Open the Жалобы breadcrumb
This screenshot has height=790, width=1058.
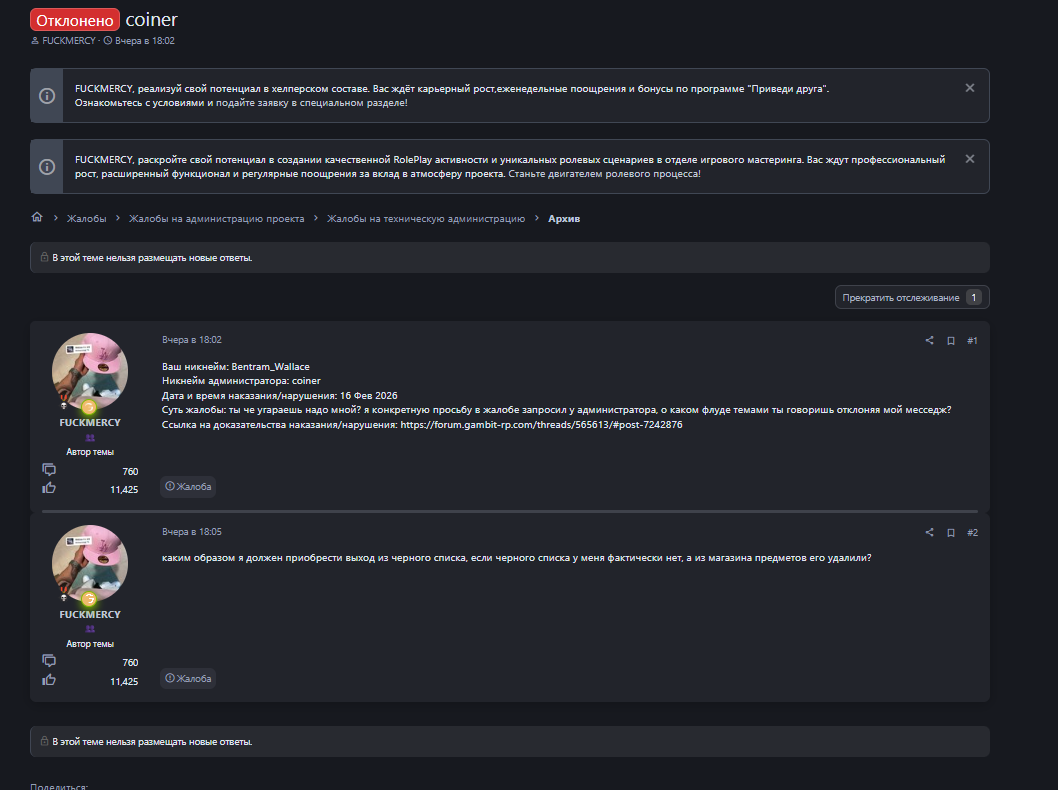tap(86, 218)
